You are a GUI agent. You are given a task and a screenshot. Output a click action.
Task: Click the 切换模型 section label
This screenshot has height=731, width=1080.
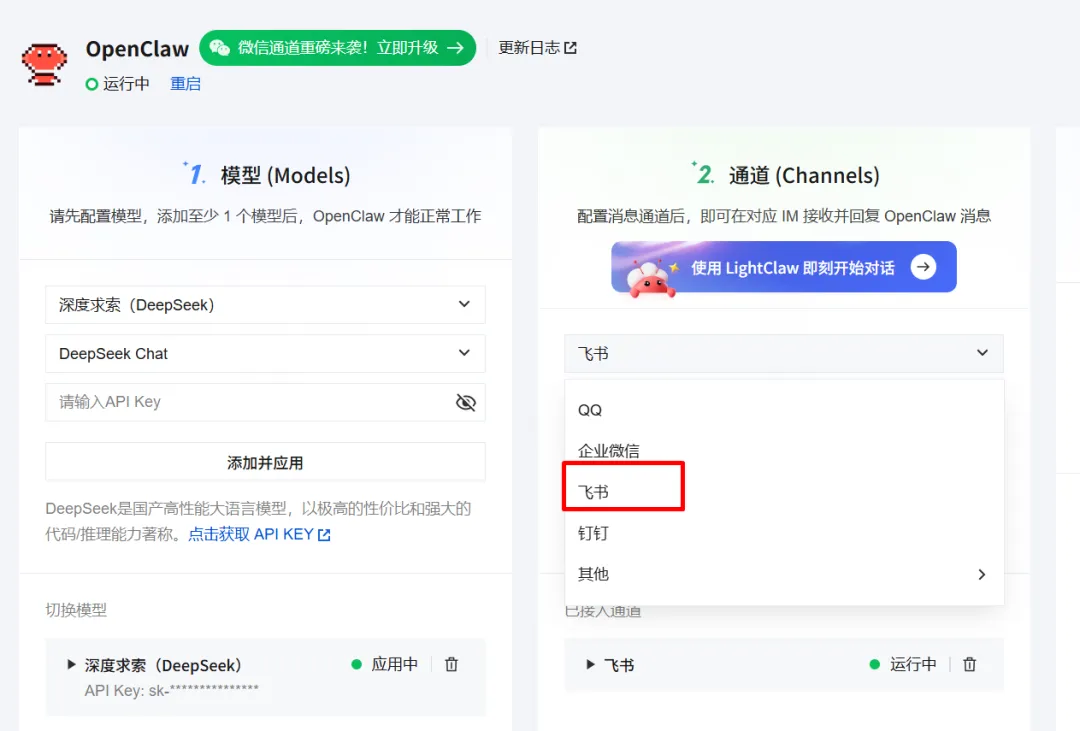click(x=76, y=610)
